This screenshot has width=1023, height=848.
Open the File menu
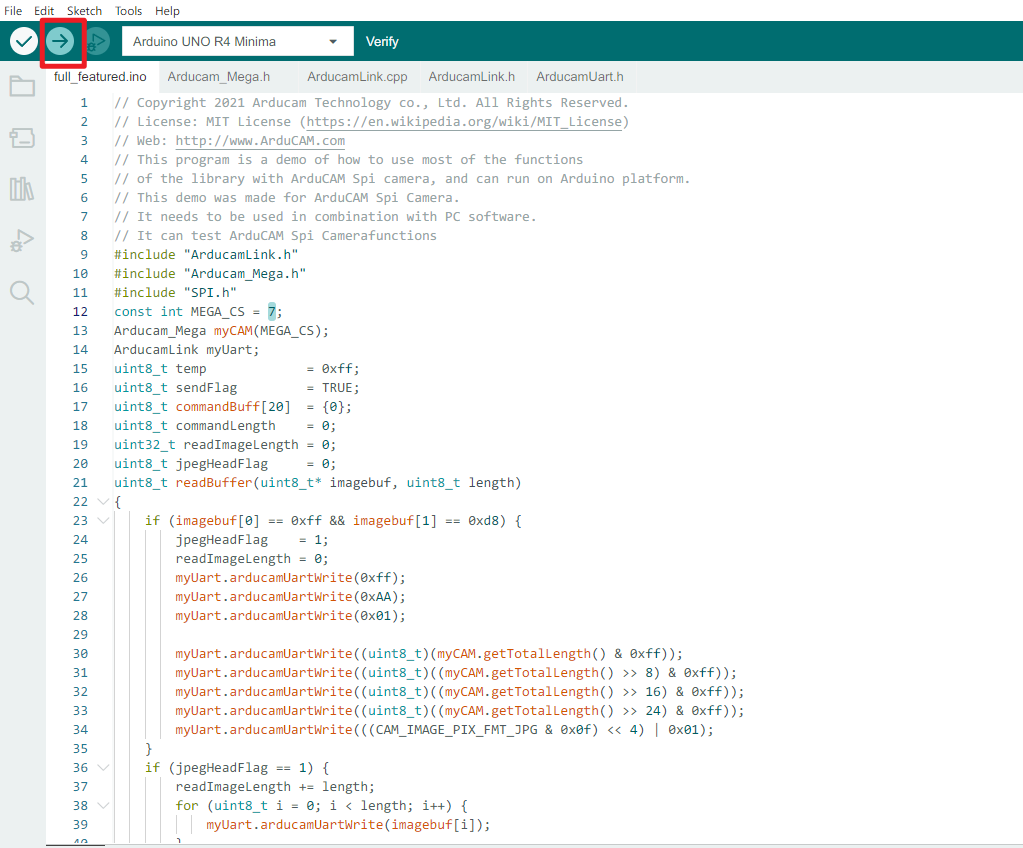coord(13,10)
